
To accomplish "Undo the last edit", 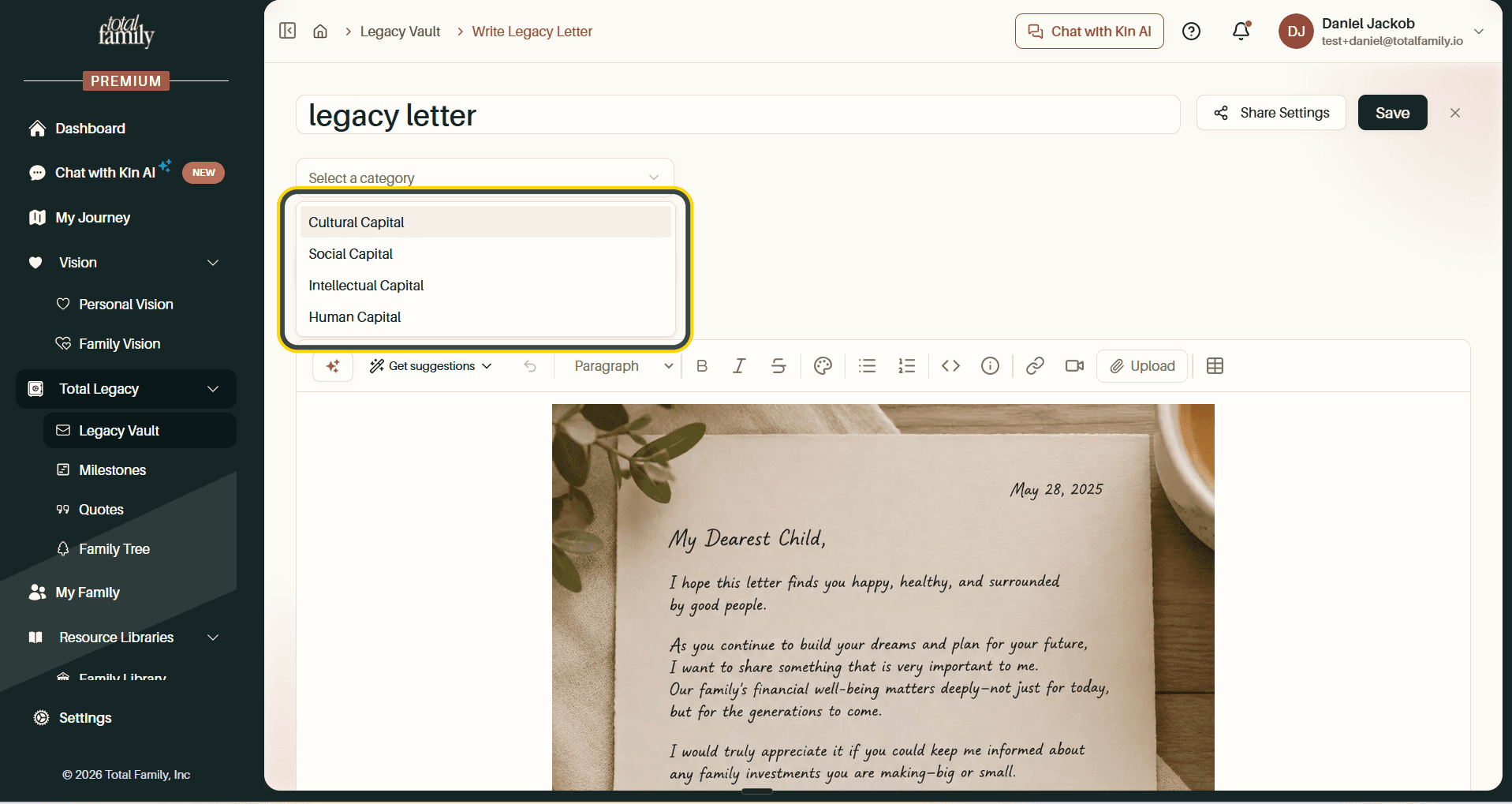I will 530,366.
